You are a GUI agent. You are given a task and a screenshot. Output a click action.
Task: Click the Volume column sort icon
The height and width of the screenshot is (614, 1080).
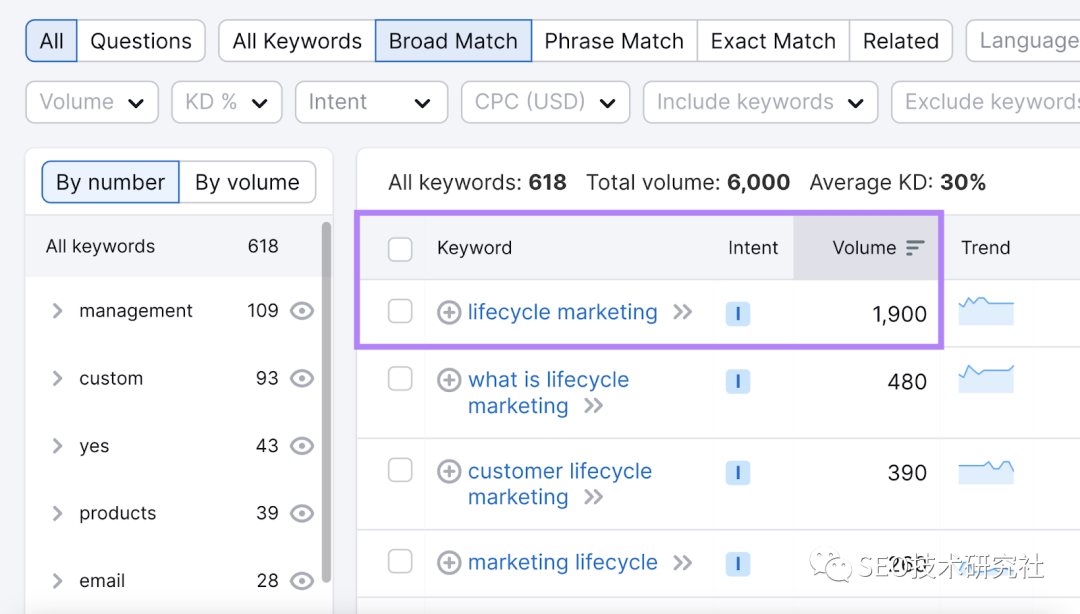pyautogui.click(x=915, y=248)
